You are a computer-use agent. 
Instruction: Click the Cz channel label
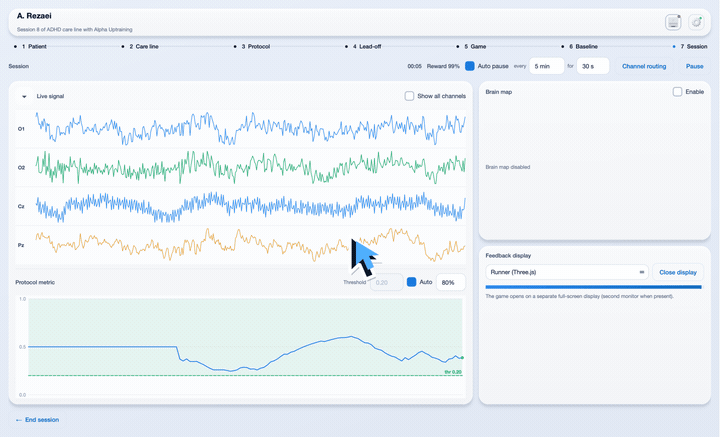tap(21, 206)
